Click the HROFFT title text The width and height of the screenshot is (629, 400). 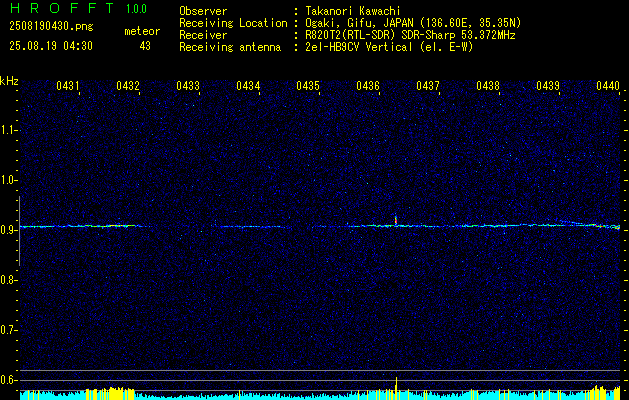coord(62,8)
